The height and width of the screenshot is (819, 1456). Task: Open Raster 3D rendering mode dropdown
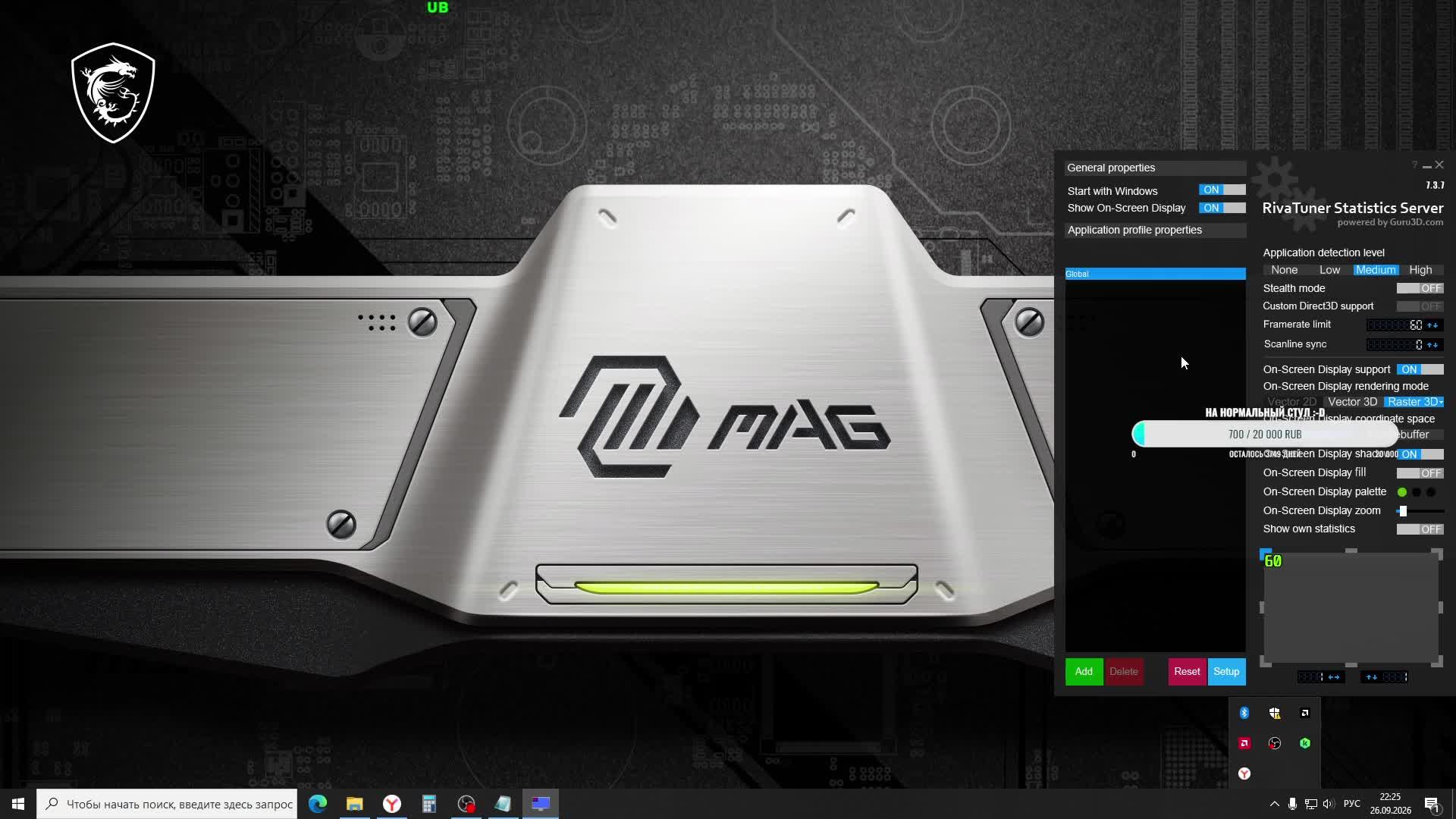tap(1414, 402)
